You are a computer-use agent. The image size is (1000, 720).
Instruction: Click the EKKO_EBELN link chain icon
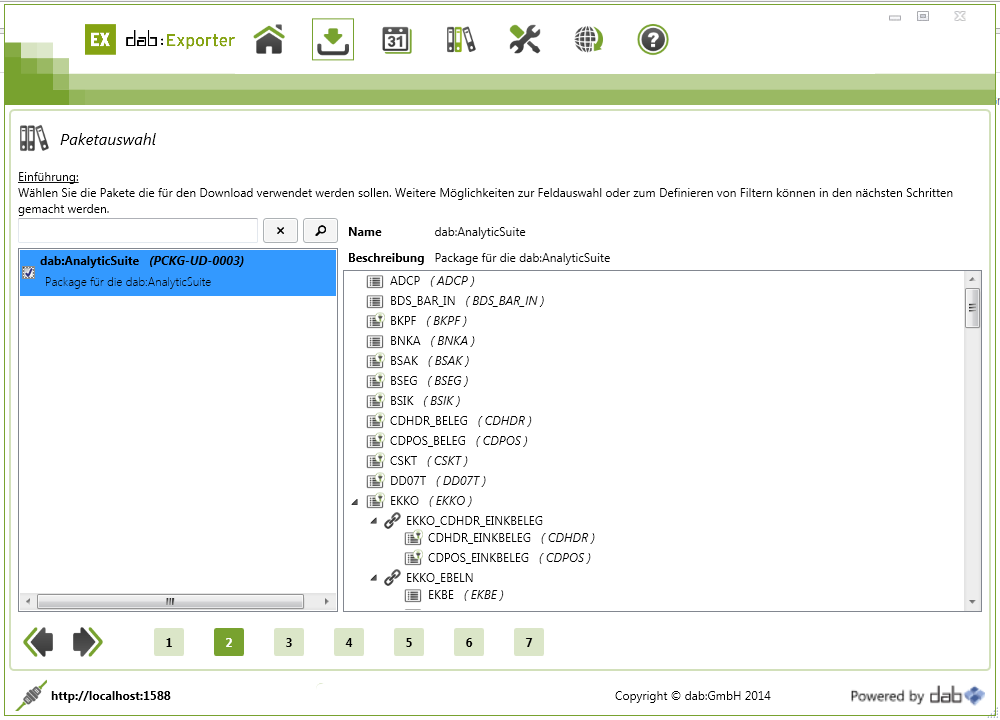[392, 578]
